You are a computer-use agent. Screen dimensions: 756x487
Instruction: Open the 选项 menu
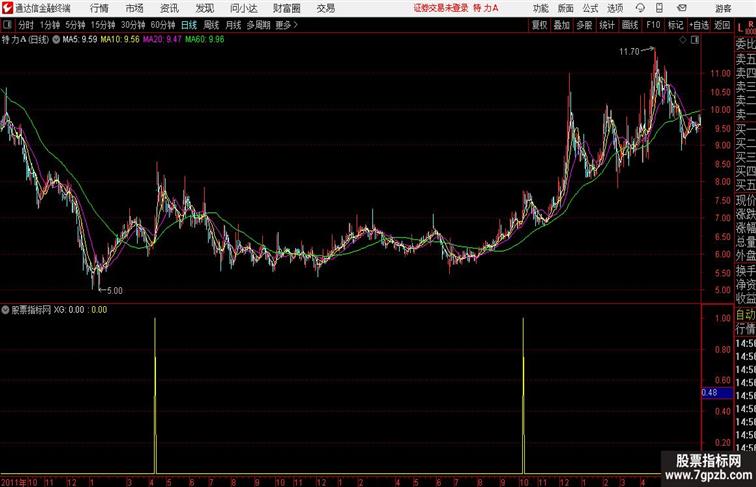point(615,8)
